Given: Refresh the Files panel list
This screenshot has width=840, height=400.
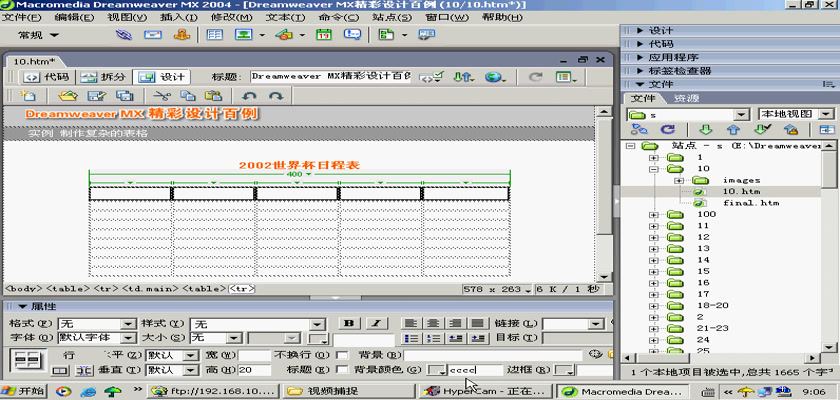Looking at the screenshot, I should (x=667, y=129).
